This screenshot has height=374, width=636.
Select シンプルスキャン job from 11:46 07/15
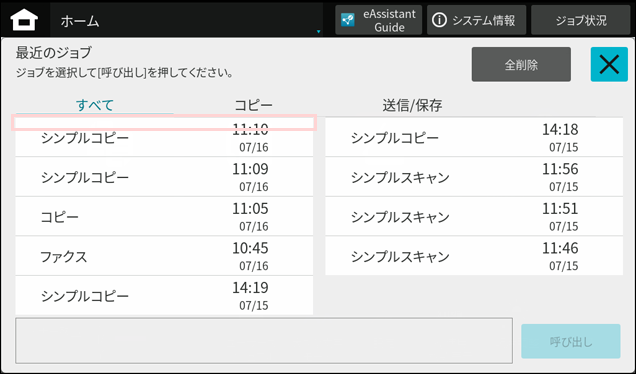click(474, 256)
